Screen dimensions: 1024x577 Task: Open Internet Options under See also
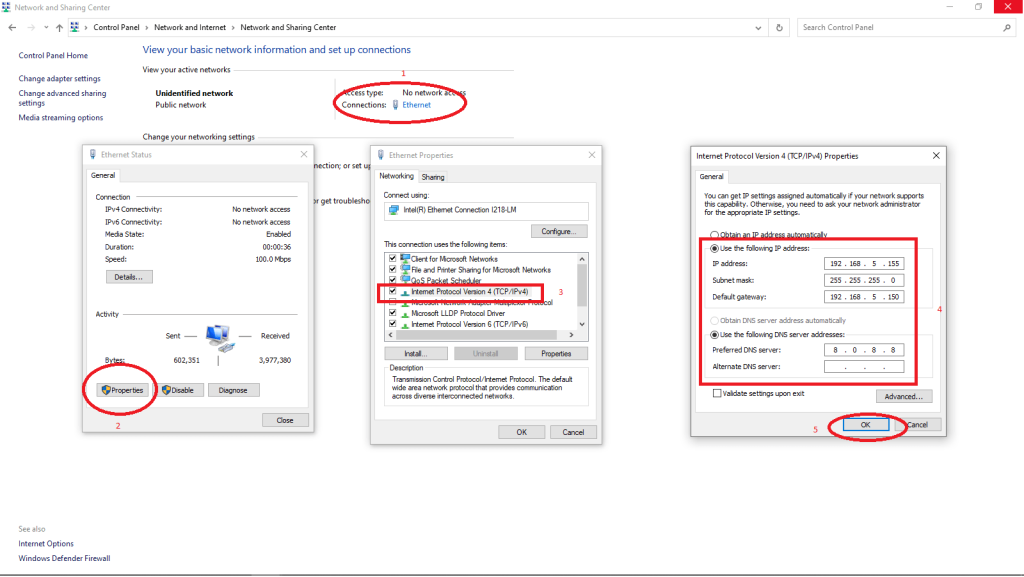[x=46, y=543]
